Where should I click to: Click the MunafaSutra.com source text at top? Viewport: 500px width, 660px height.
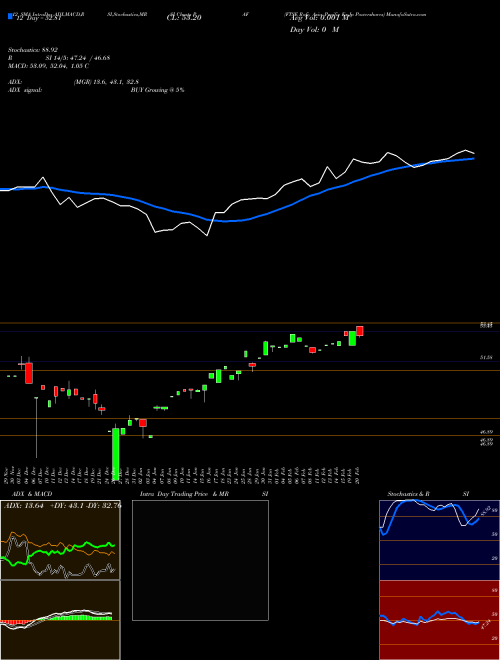coord(406,14)
